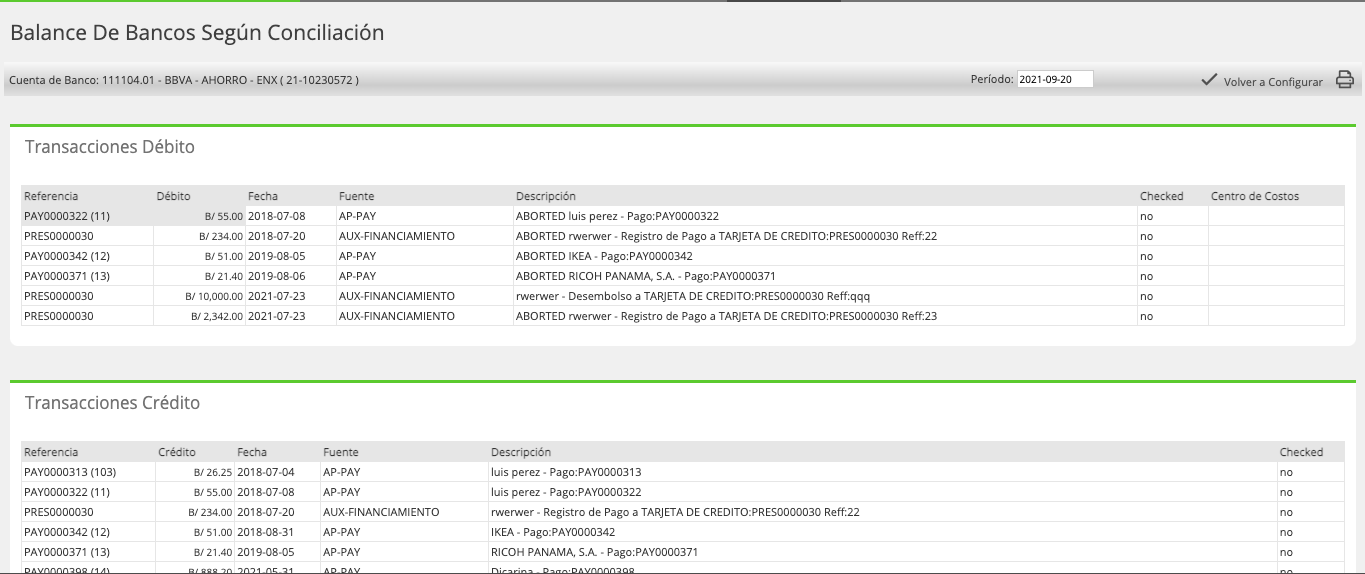The image size is (1365, 574).
Task: Click the Centro de Costos column header
Action: pyautogui.click(x=1255, y=196)
